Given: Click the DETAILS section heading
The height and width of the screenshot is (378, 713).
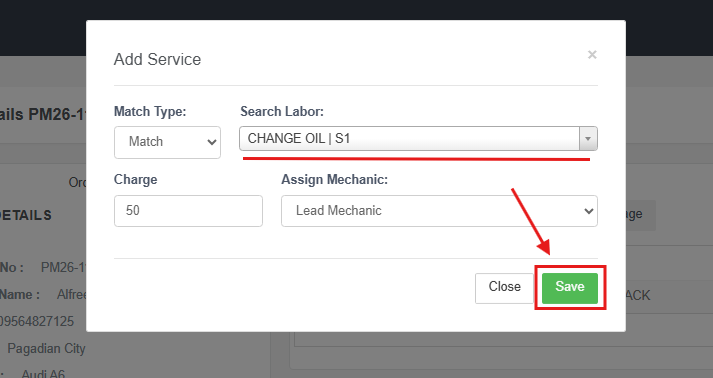Looking at the screenshot, I should click(26, 215).
